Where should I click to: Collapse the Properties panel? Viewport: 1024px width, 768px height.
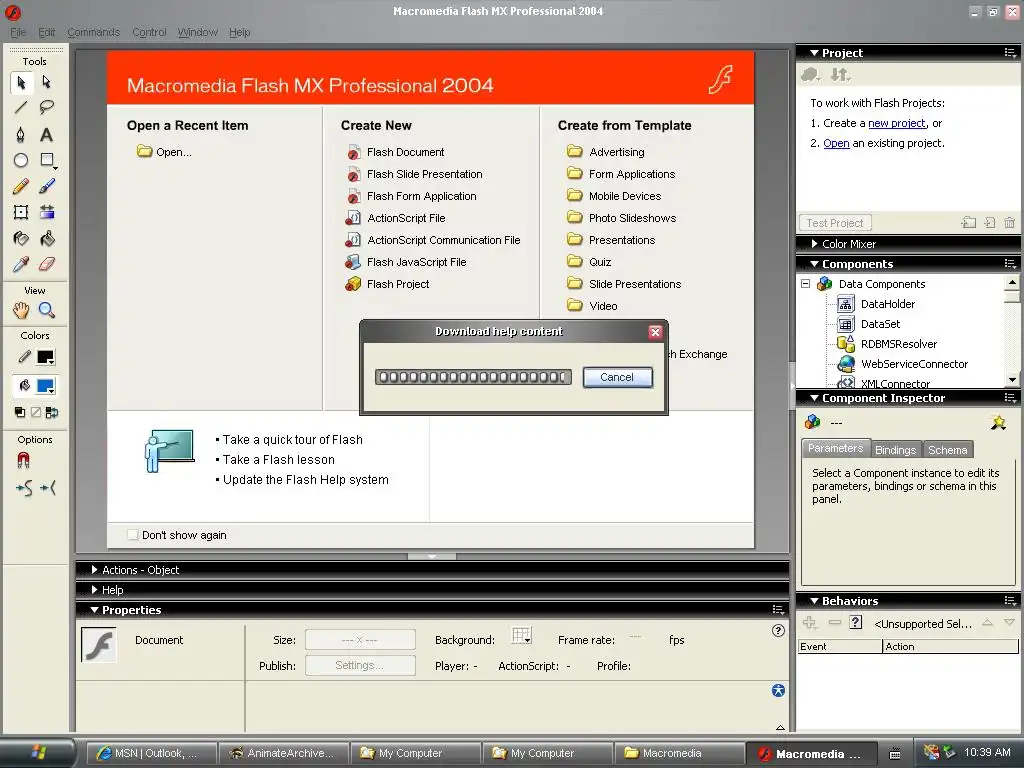[x=94, y=610]
